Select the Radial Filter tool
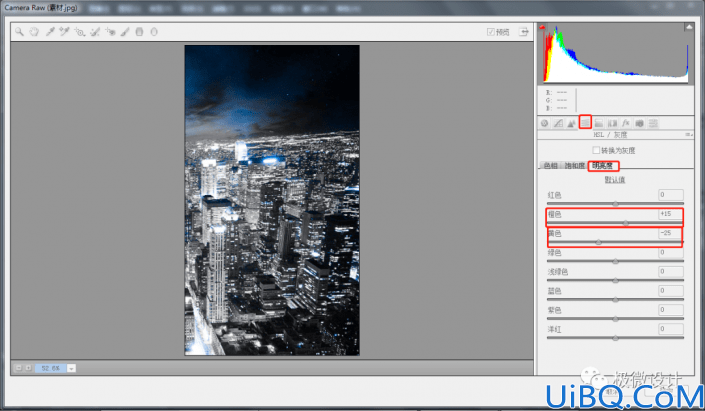This screenshot has width=705, height=411. (x=154, y=31)
